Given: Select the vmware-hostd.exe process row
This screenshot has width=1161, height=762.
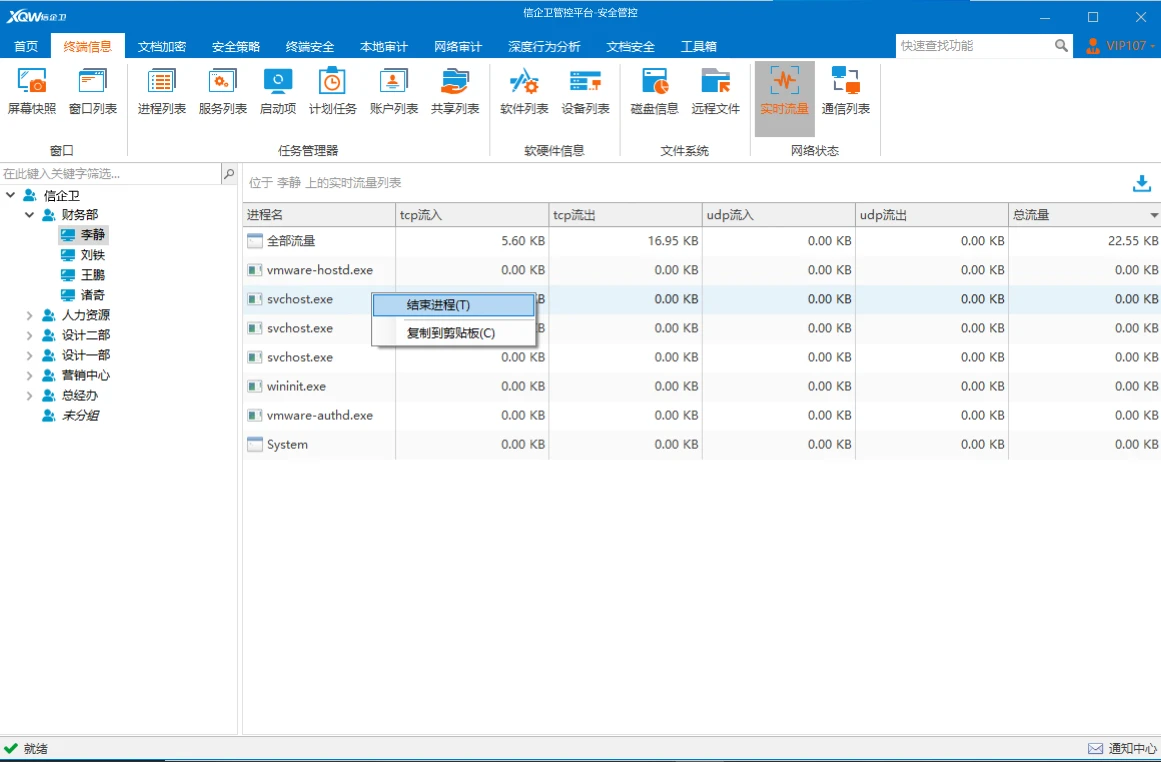Looking at the screenshot, I should (702, 270).
